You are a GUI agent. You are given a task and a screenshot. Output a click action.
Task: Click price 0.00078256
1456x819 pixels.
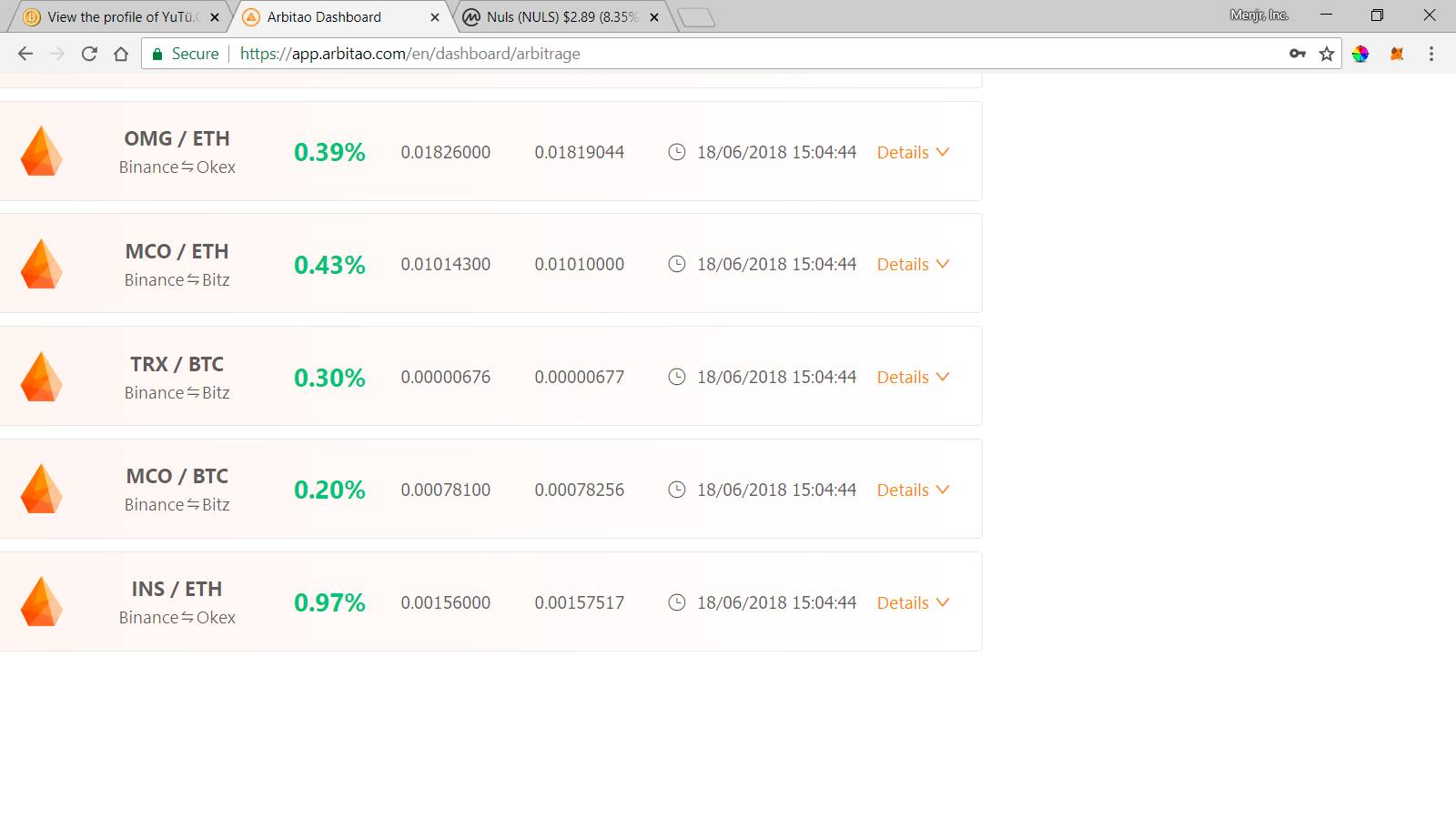[580, 490]
